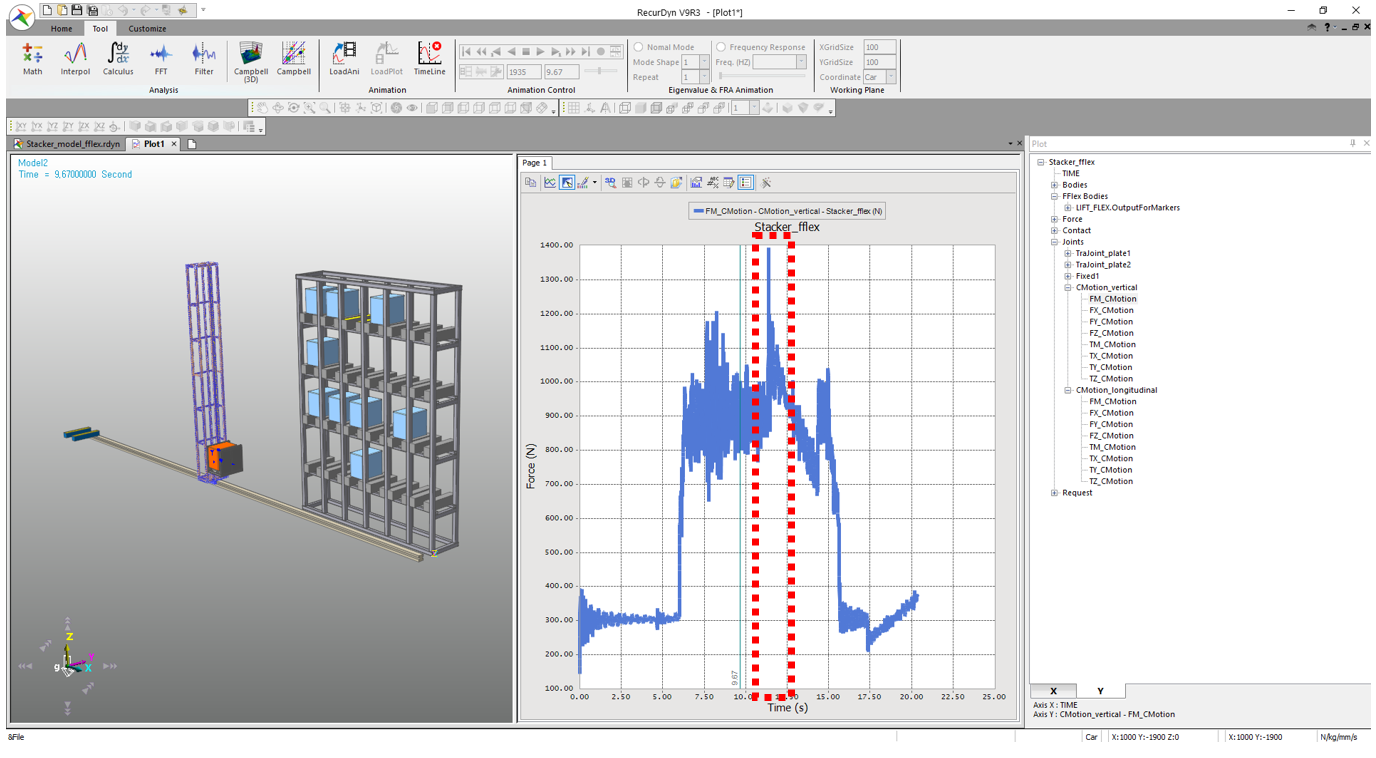Select the Nomal Mode radio button

(x=639, y=47)
